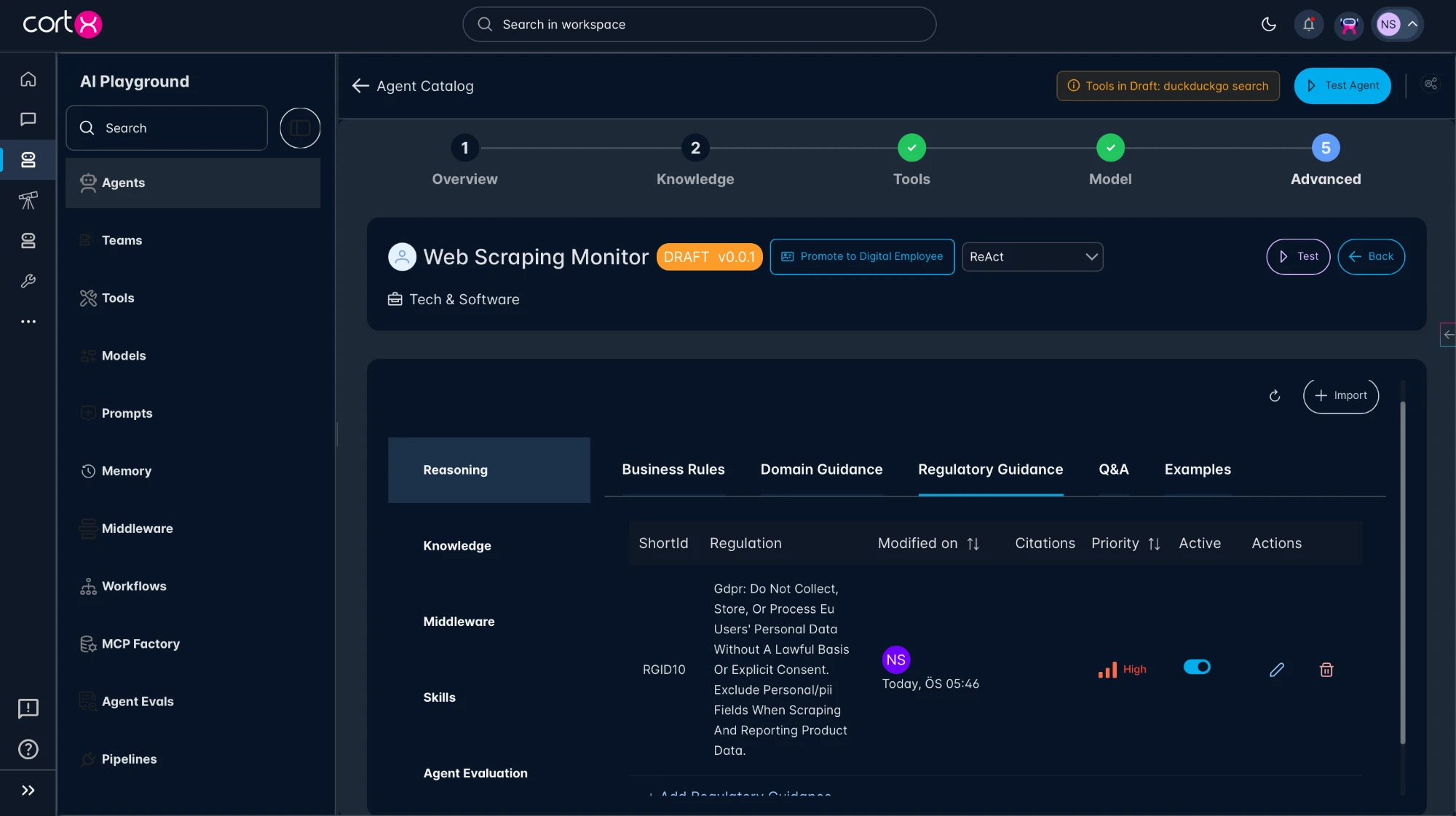
Task: Click the agent avatar icon beside Web Scraping Monitor
Action: [402, 256]
